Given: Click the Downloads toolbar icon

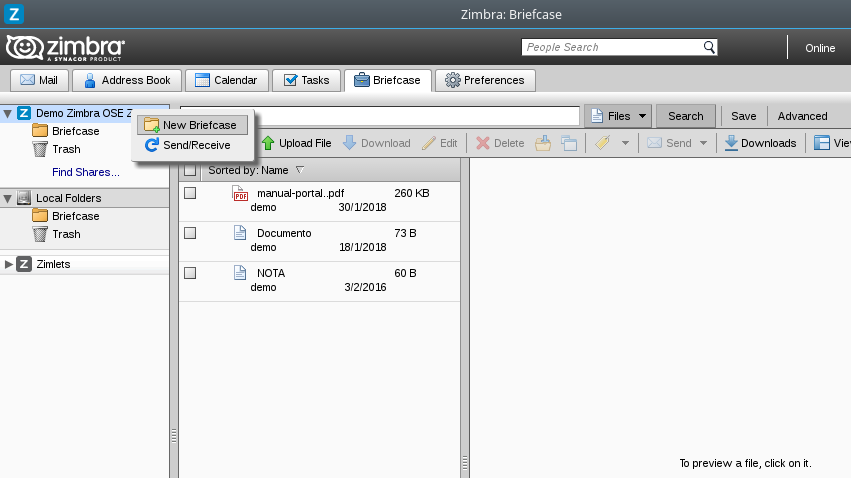Looking at the screenshot, I should [731, 143].
